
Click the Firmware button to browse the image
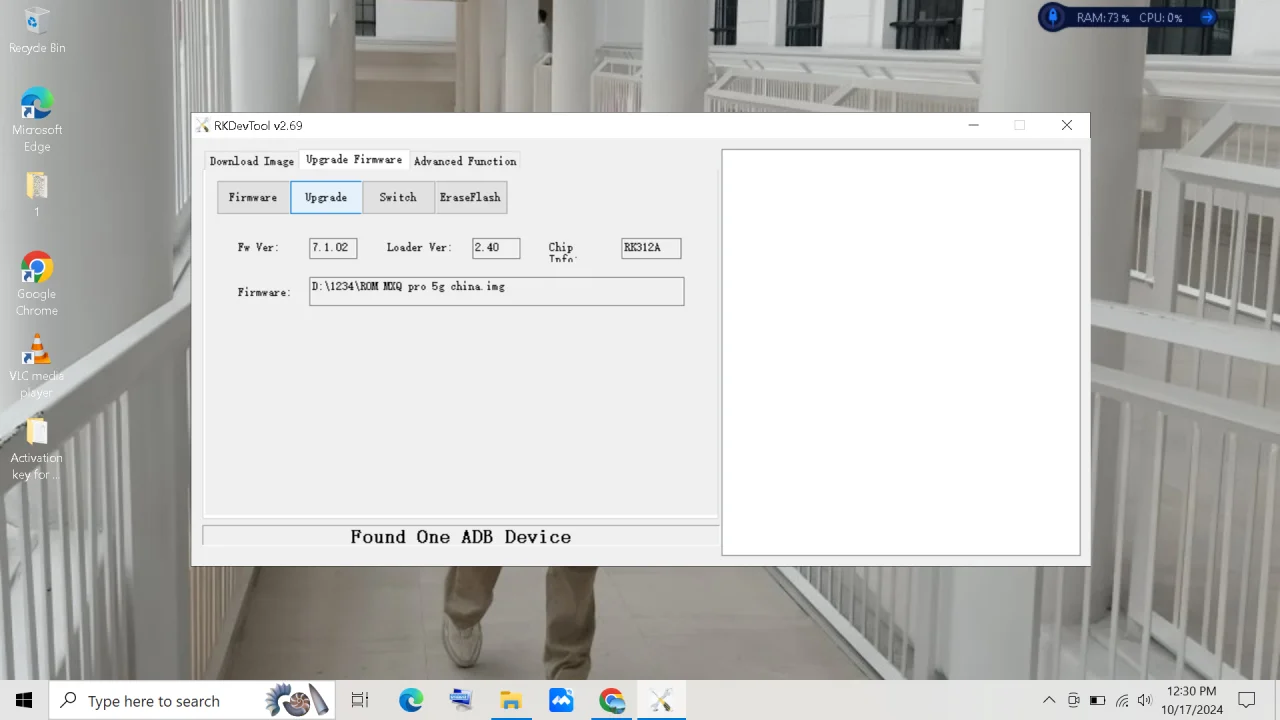coord(253,197)
